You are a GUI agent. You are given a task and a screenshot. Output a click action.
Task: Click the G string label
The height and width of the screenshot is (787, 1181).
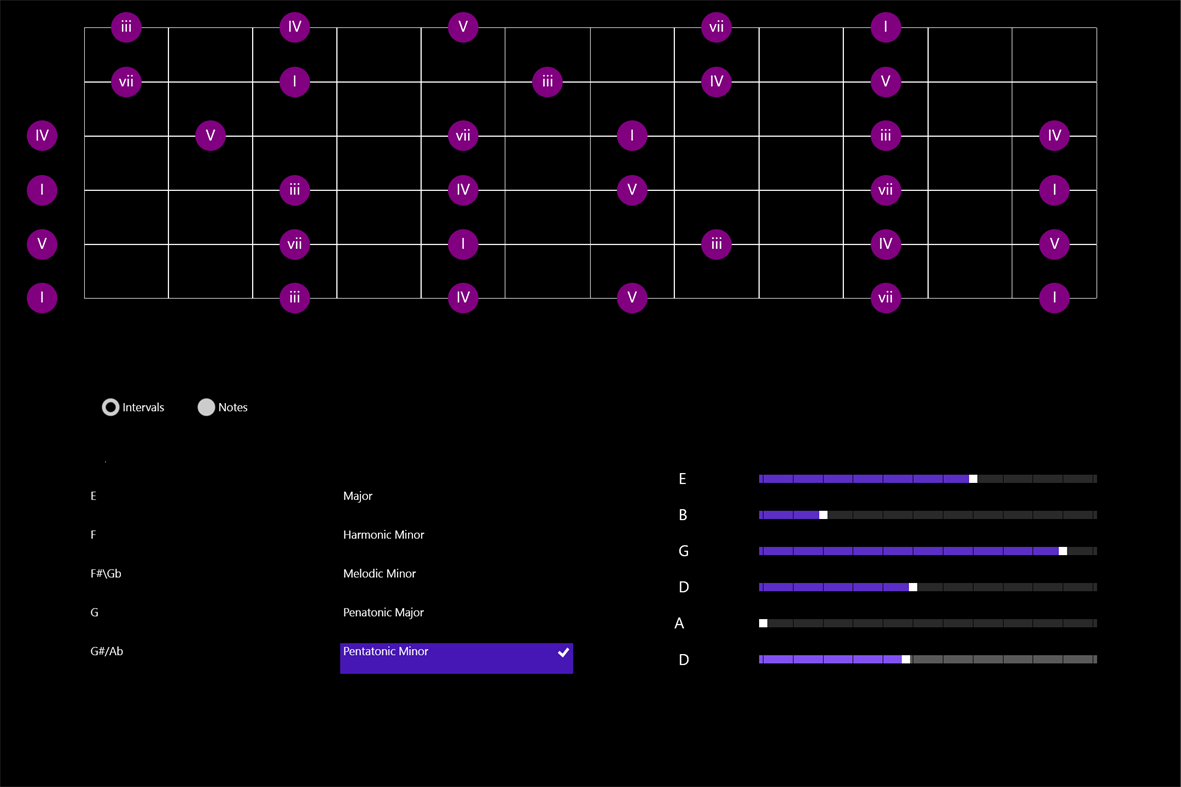(x=683, y=551)
